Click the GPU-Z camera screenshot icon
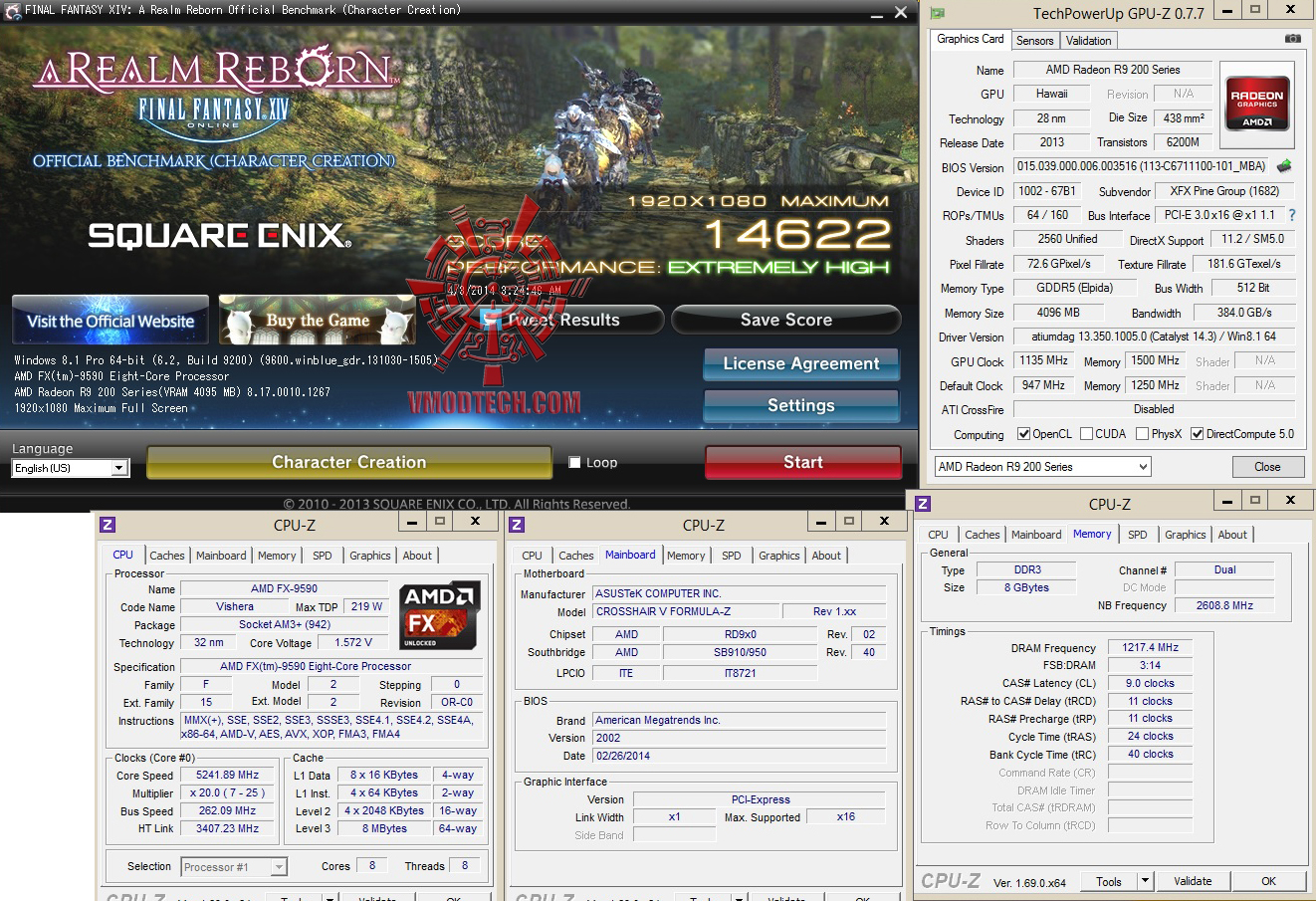Image resolution: width=1316 pixels, height=901 pixels. point(1292,39)
